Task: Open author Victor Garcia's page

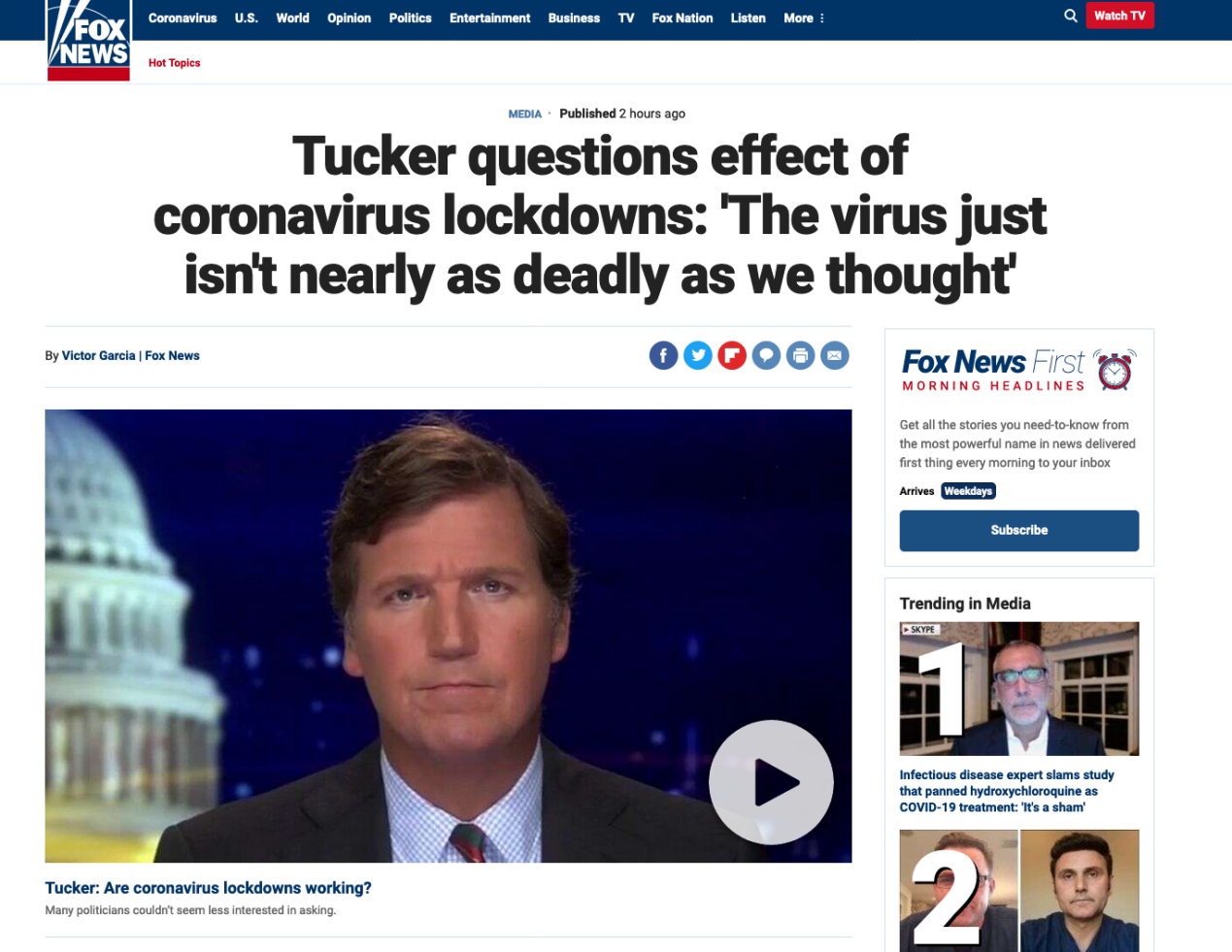Action: pyautogui.click(x=98, y=356)
